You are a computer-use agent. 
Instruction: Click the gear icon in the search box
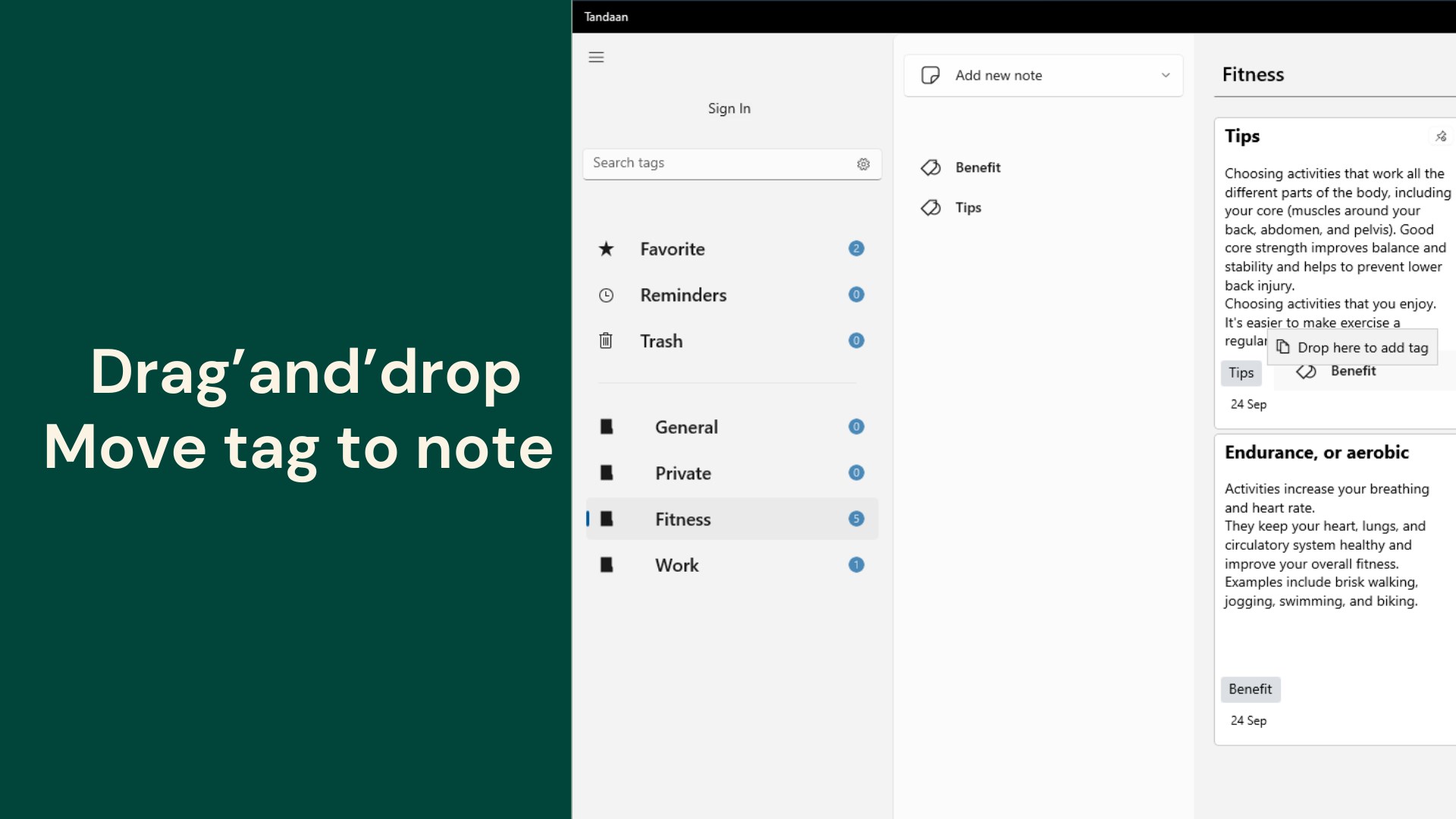[863, 164]
